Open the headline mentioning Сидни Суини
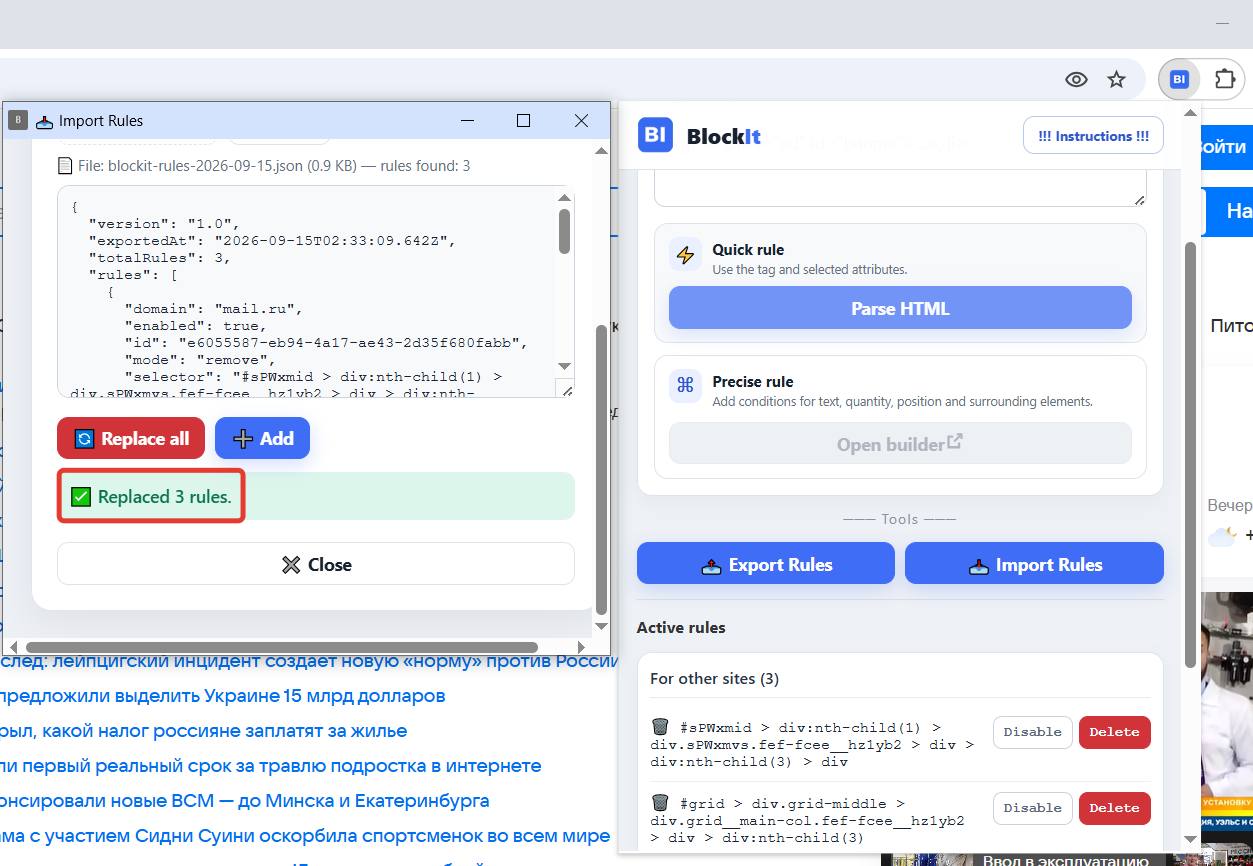1253x866 pixels. pos(304,835)
